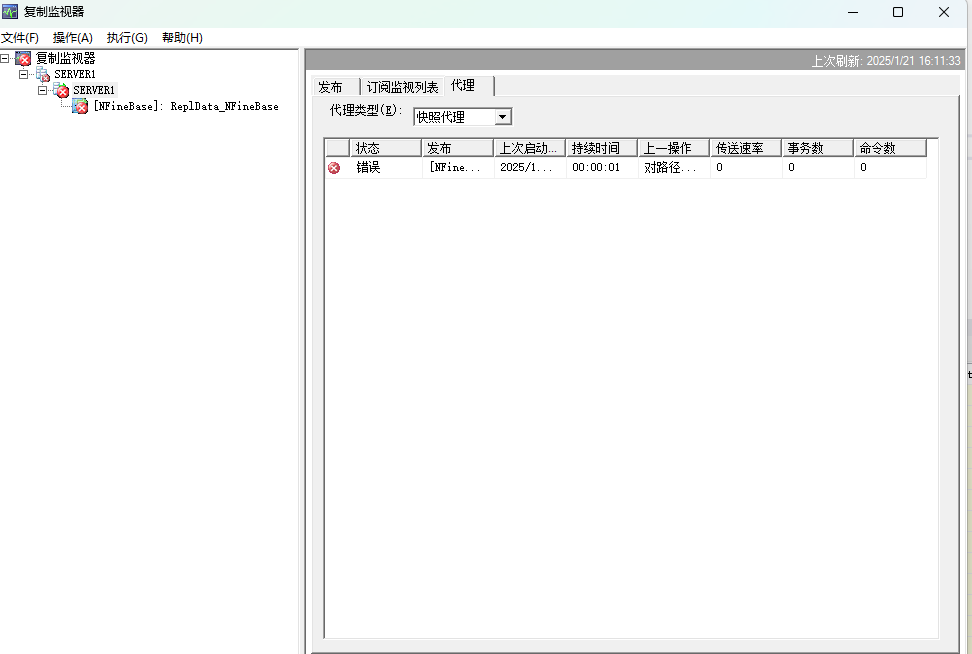972x654 pixels.
Task: Click the Replication Monitor app icon in title bar
Action: pos(10,11)
